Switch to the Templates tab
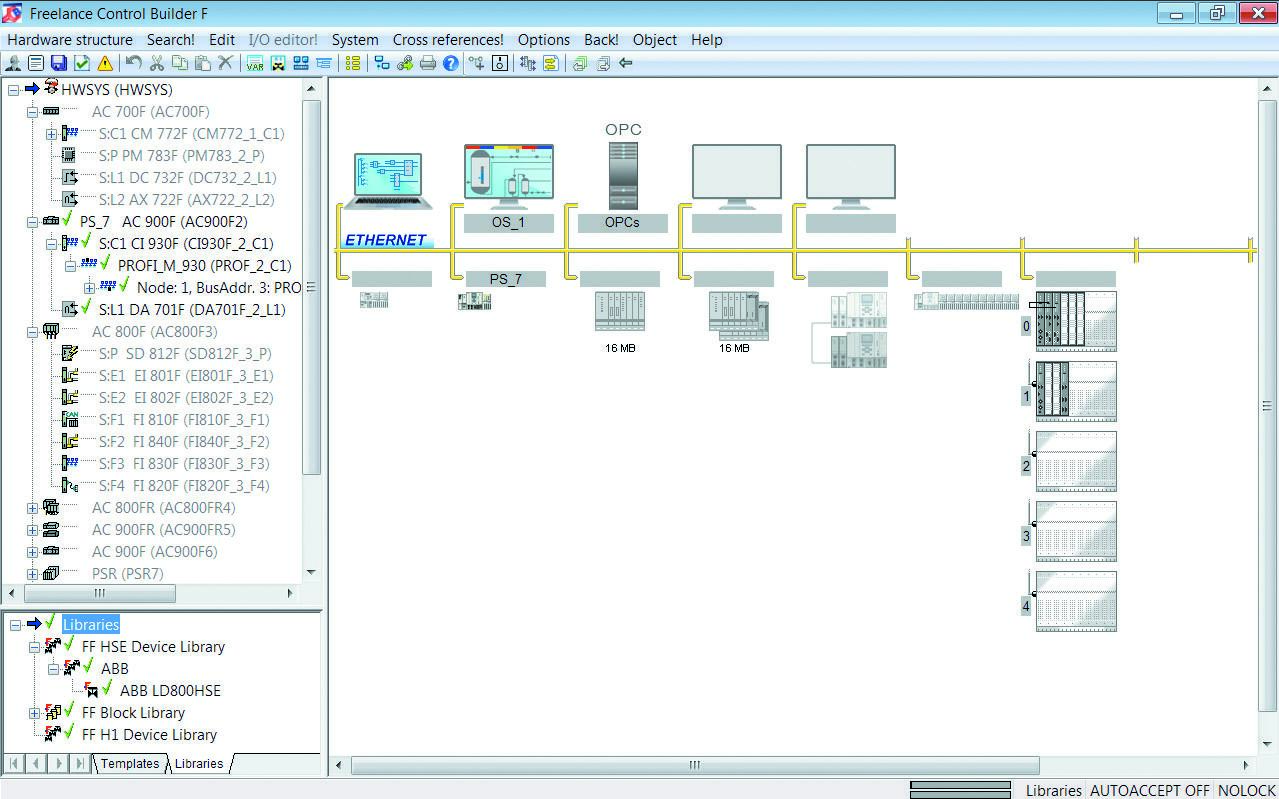The width and height of the screenshot is (1279, 799). click(129, 763)
